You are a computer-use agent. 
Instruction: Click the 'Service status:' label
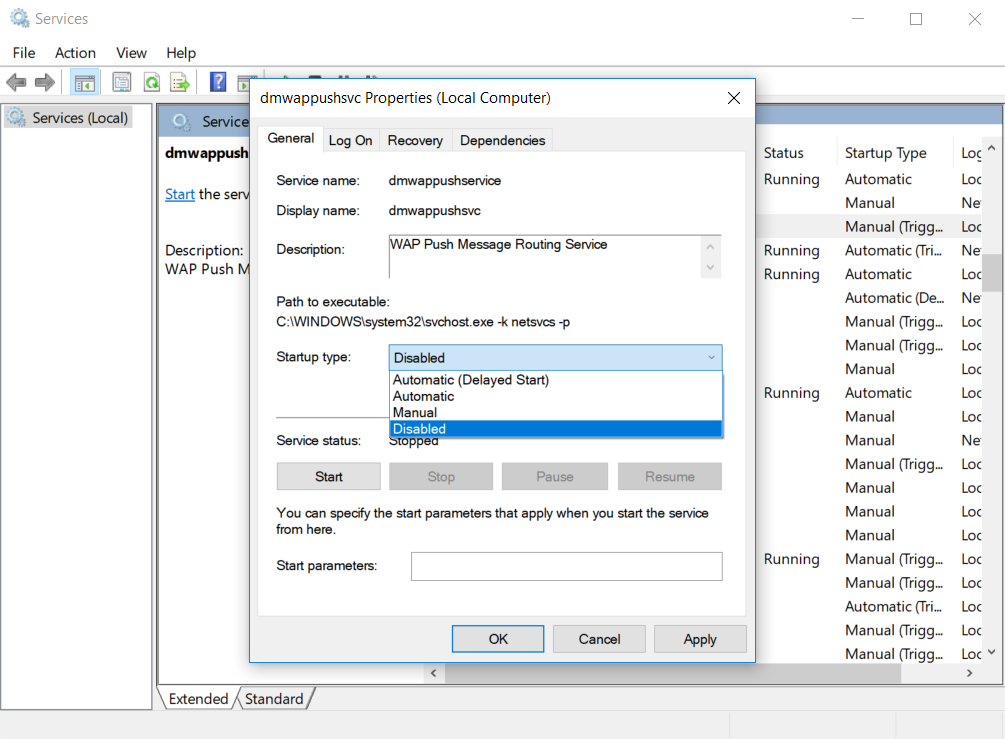[x=318, y=440]
